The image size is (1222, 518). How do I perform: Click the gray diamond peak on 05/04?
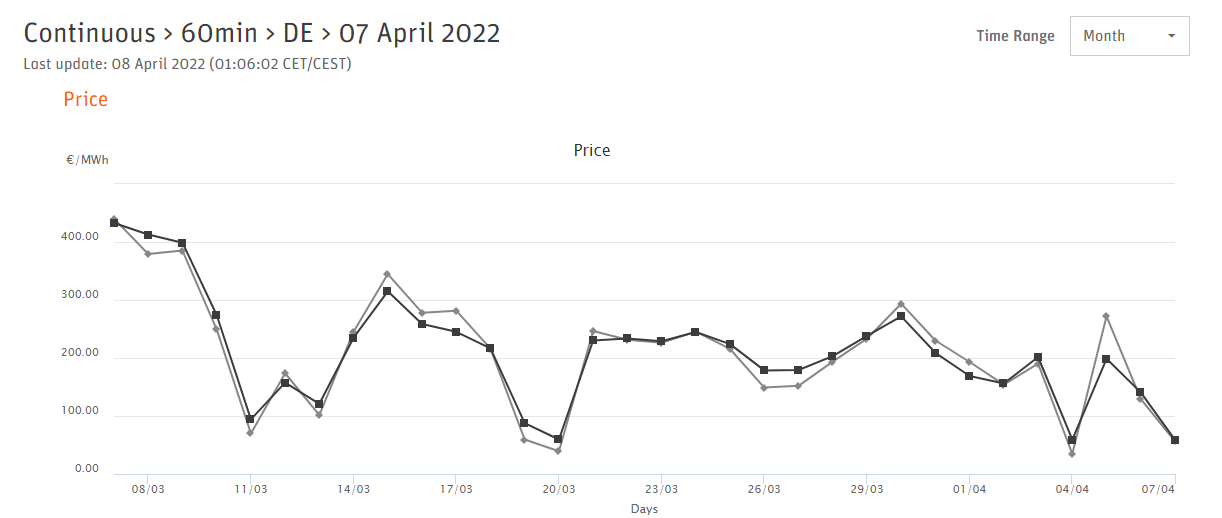click(1106, 316)
